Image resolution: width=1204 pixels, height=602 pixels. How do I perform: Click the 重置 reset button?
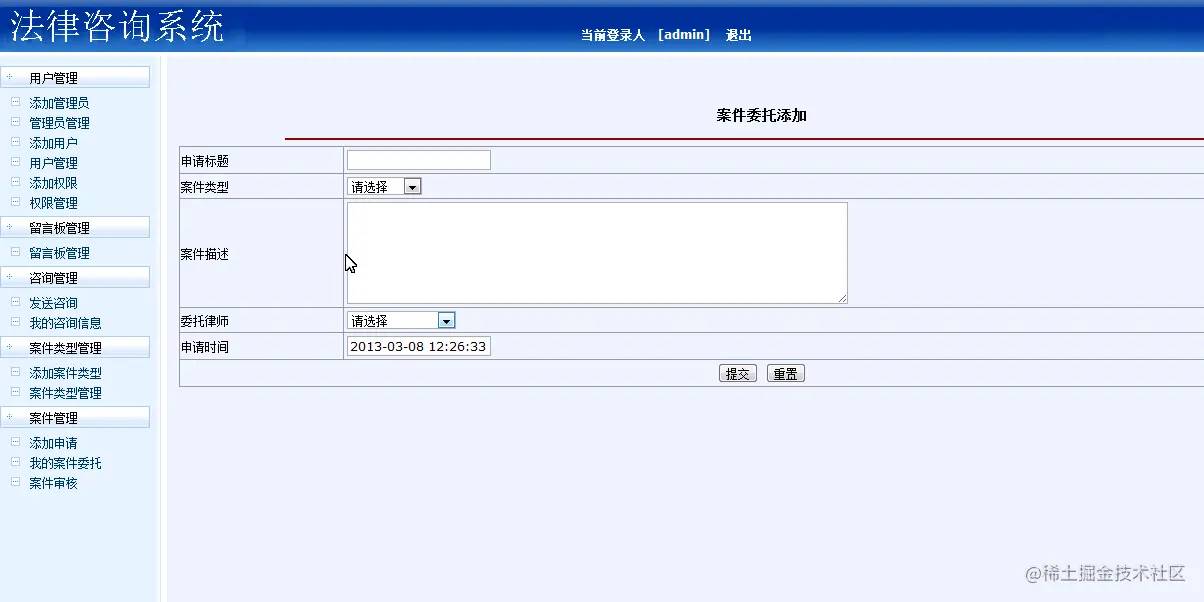(x=786, y=372)
